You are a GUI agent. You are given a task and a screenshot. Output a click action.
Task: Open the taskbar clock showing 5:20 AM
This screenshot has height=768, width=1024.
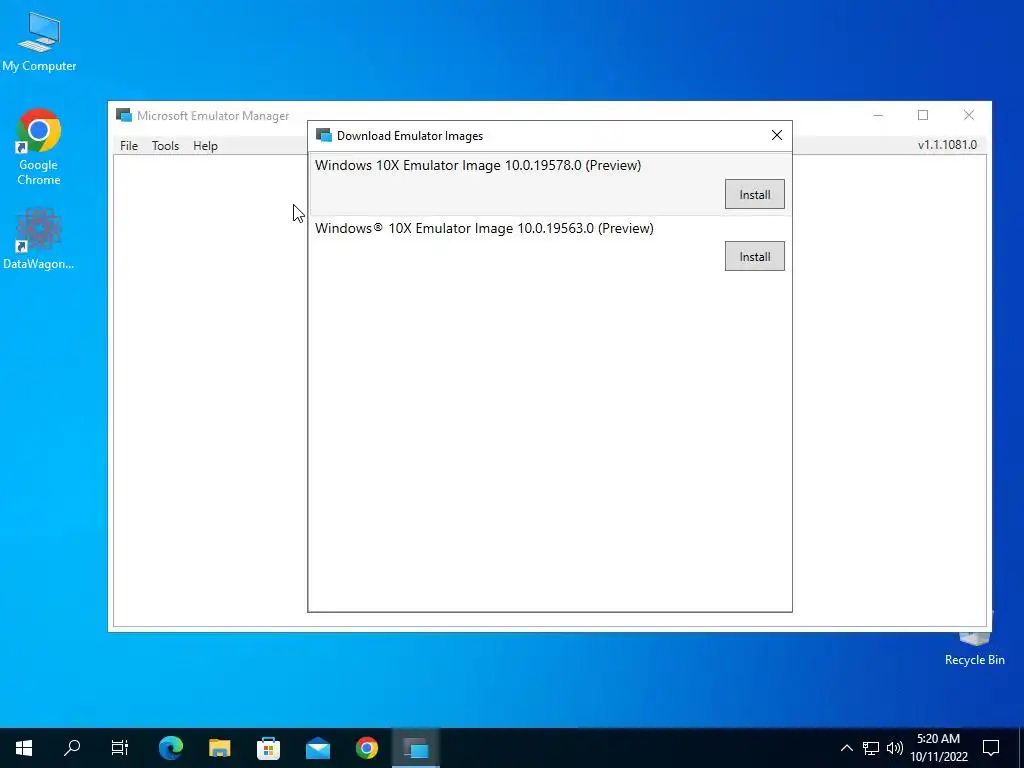[x=939, y=748]
